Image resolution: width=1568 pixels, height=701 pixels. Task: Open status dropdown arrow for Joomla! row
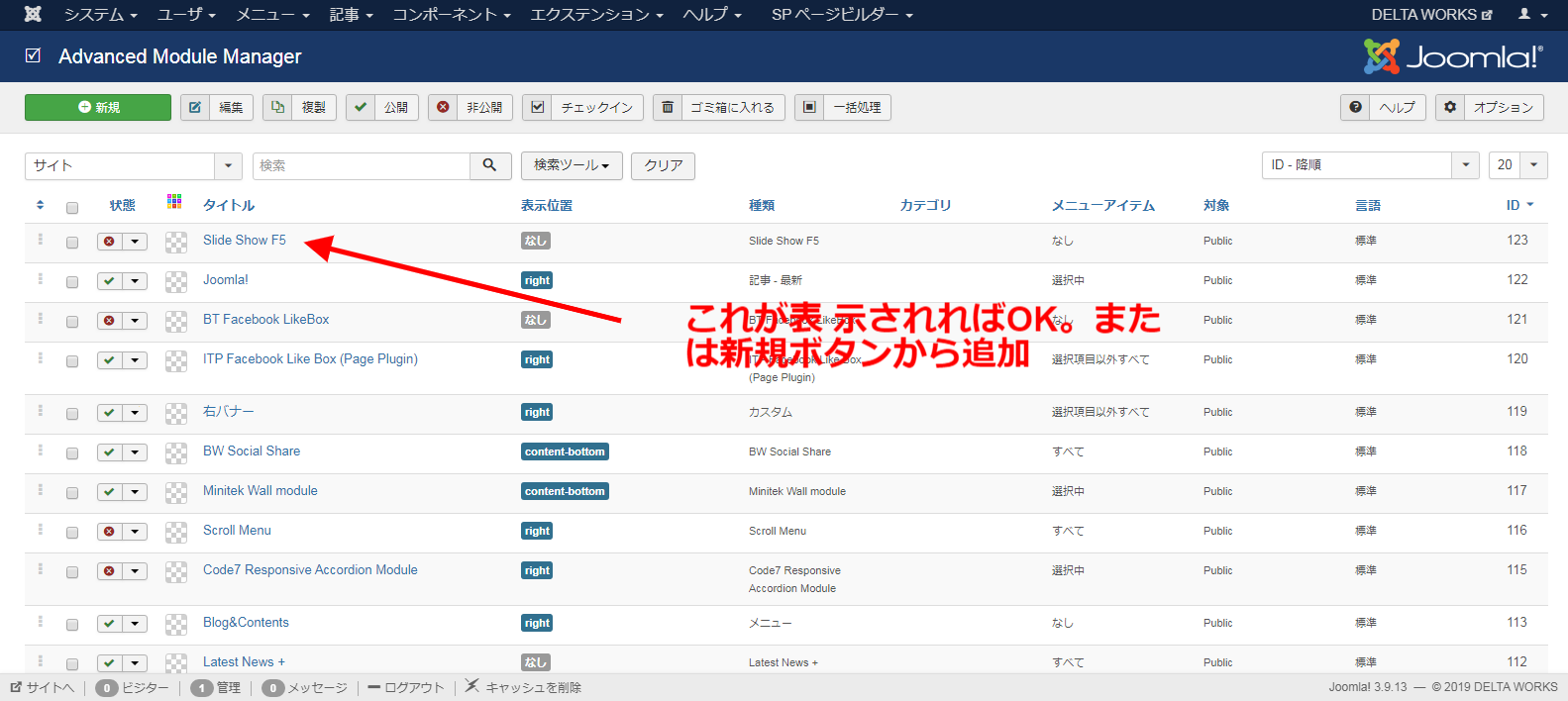[135, 281]
